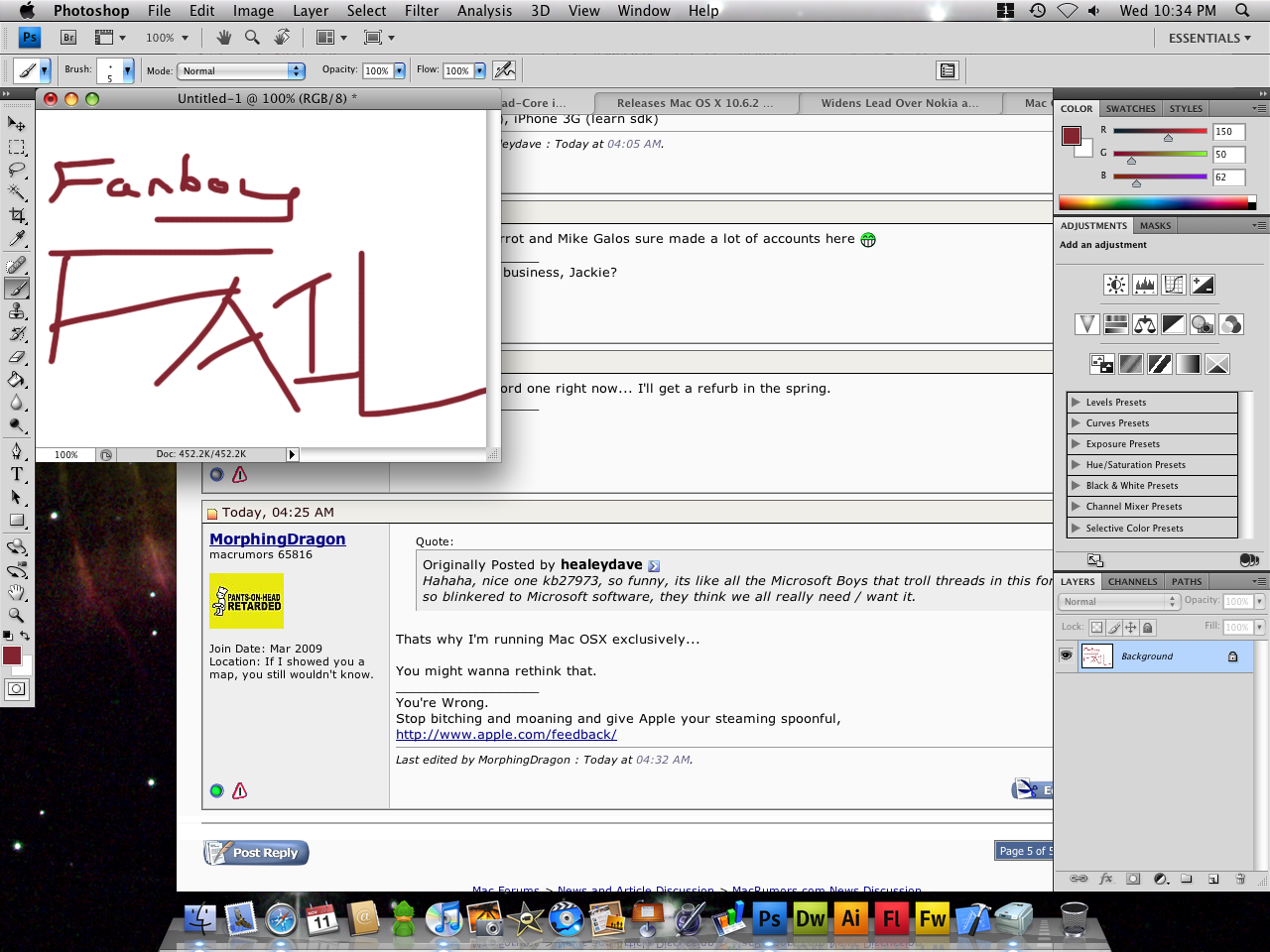1270x952 pixels.
Task: Create a new layer in Layers panel
Action: 1212,879
